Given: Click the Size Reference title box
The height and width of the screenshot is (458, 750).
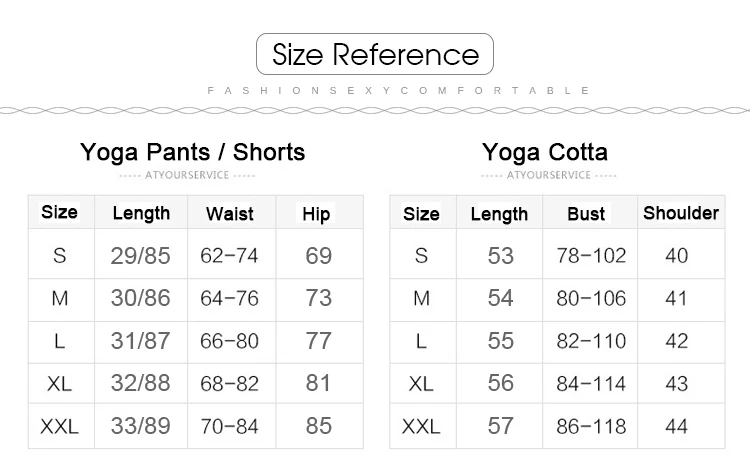Looking at the screenshot, I should [375, 54].
